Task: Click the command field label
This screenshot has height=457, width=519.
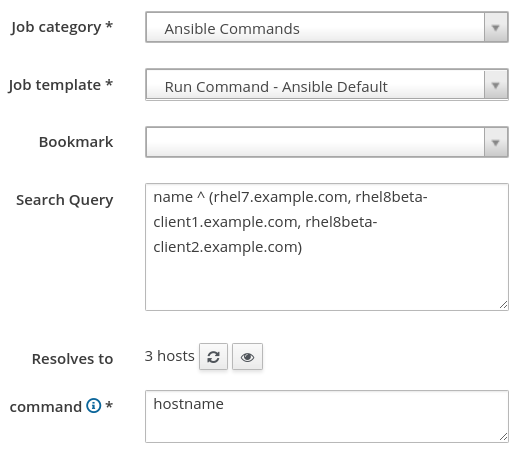Action: pos(46,407)
